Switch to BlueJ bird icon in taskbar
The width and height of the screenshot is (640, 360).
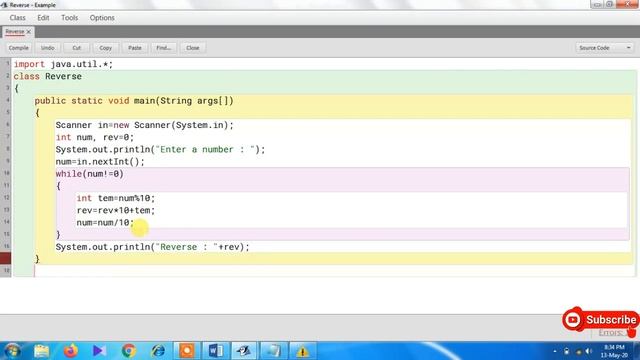244,351
